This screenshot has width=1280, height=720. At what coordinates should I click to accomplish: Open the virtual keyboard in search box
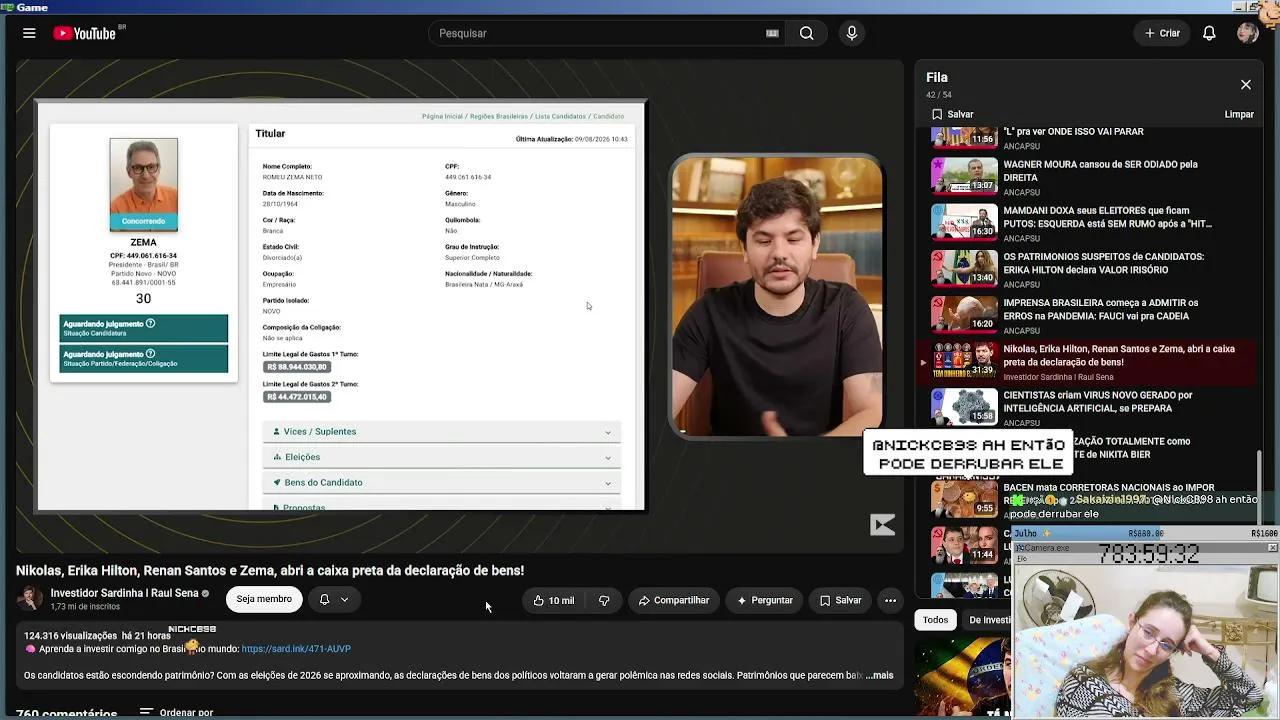772,33
